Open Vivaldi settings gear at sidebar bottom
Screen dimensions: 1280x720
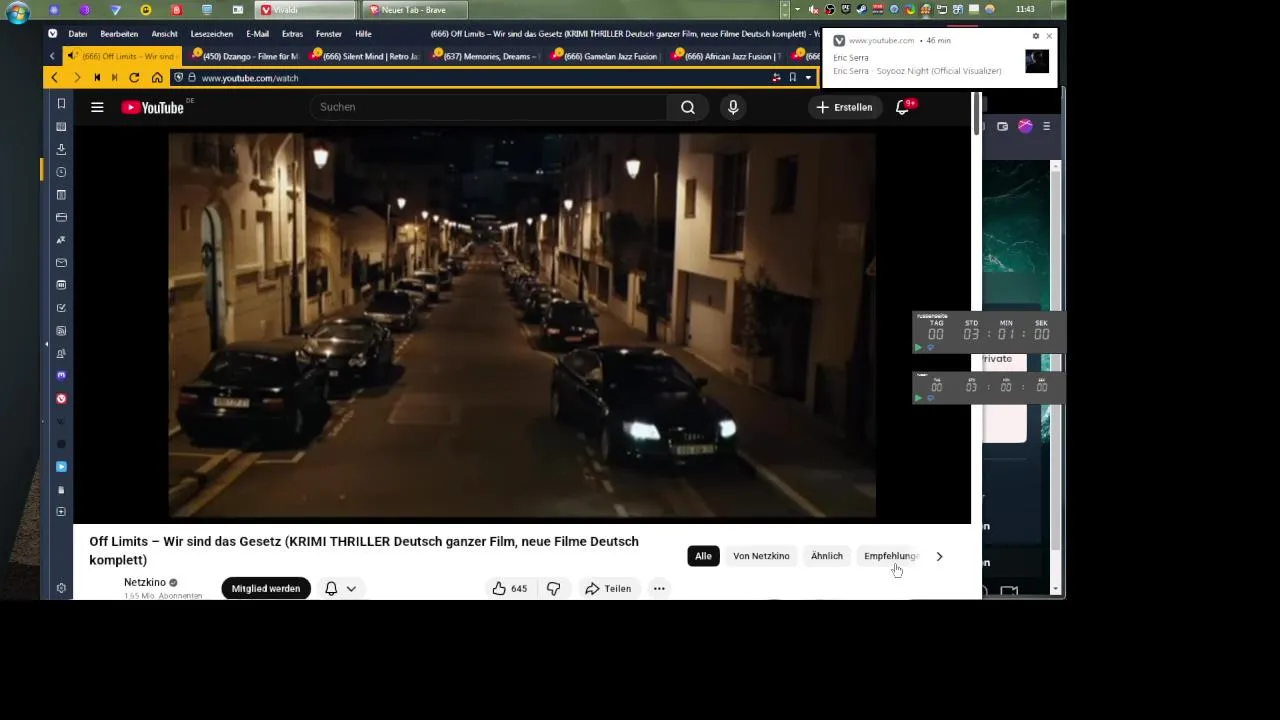61,588
